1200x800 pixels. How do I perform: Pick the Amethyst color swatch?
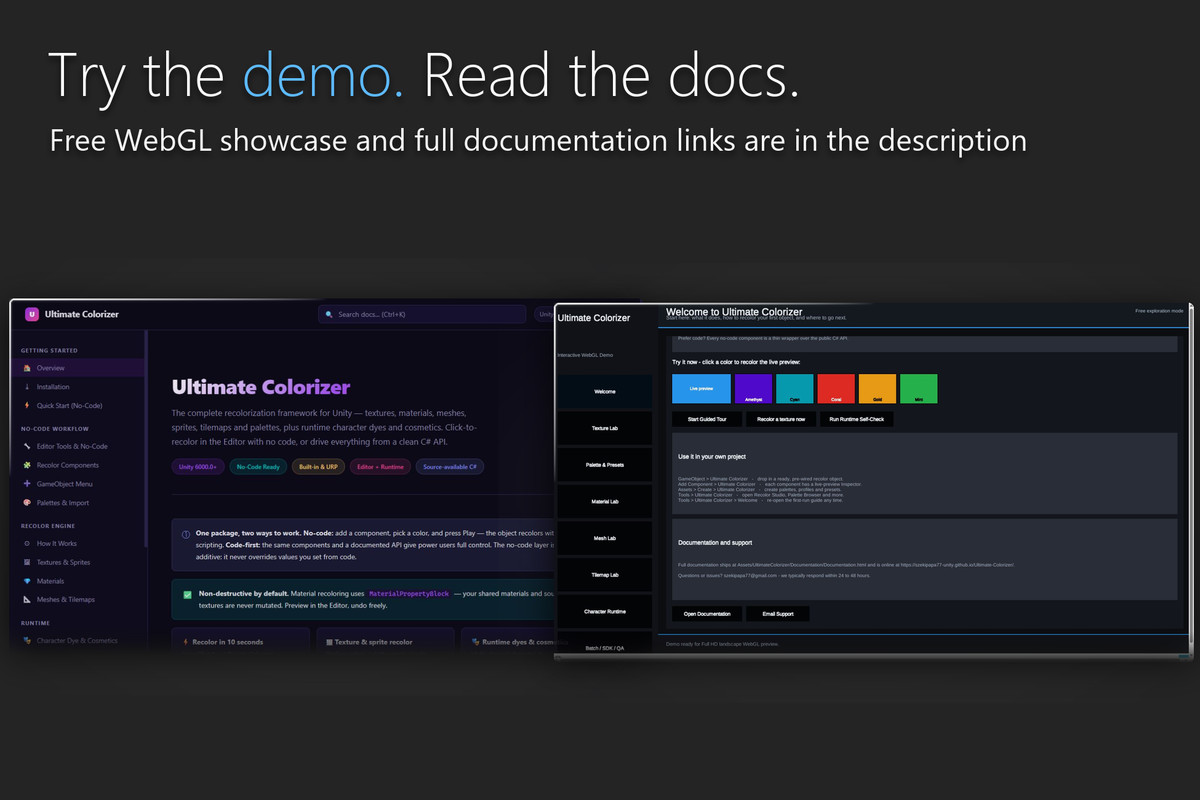(x=753, y=389)
